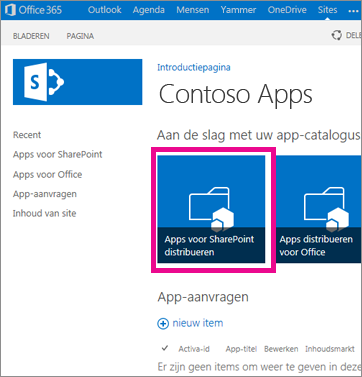The height and width of the screenshot is (377, 362).
Task: Go to Outlook in top navigation
Action: (x=105, y=10)
